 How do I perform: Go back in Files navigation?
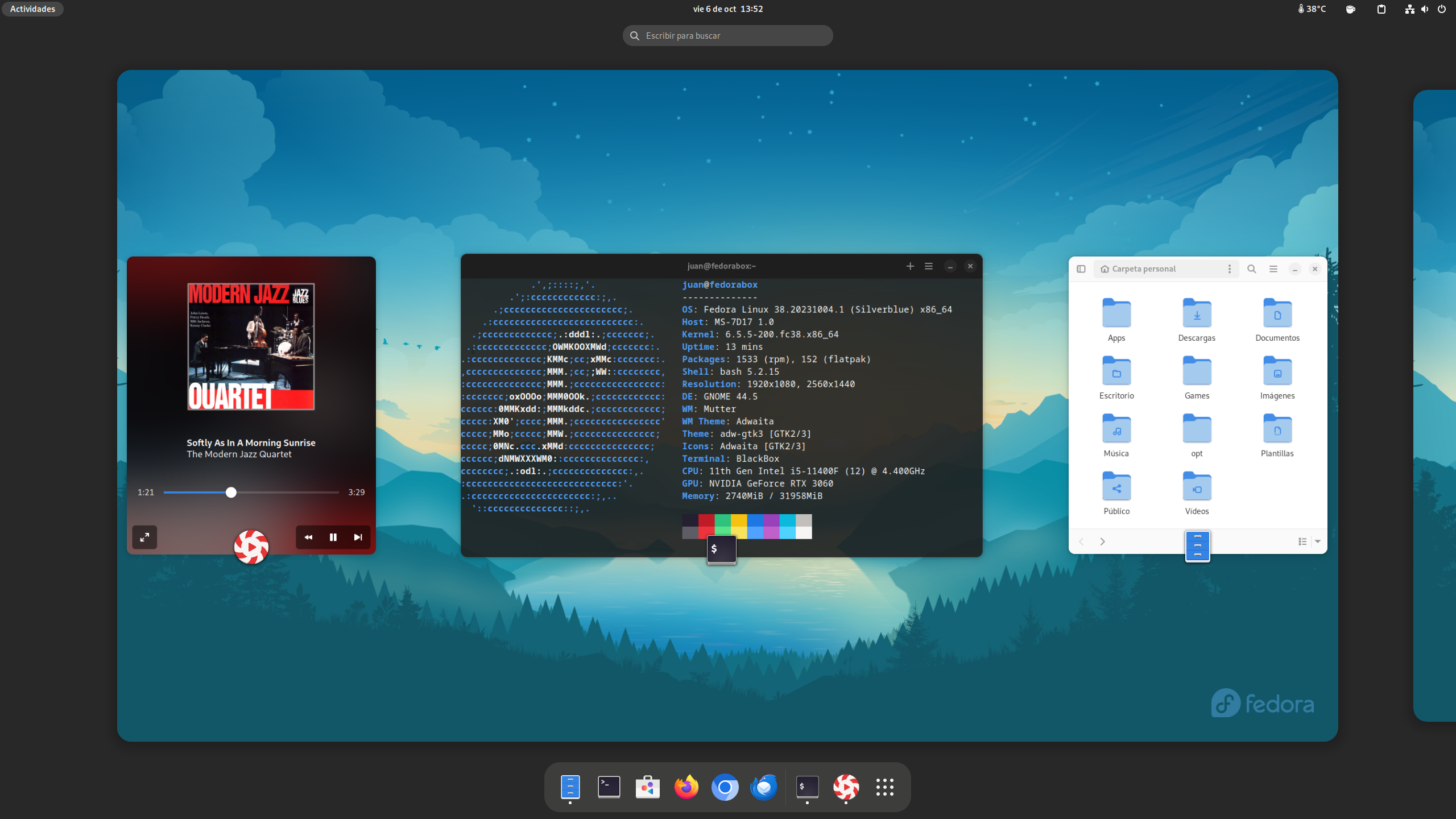[x=1082, y=541]
